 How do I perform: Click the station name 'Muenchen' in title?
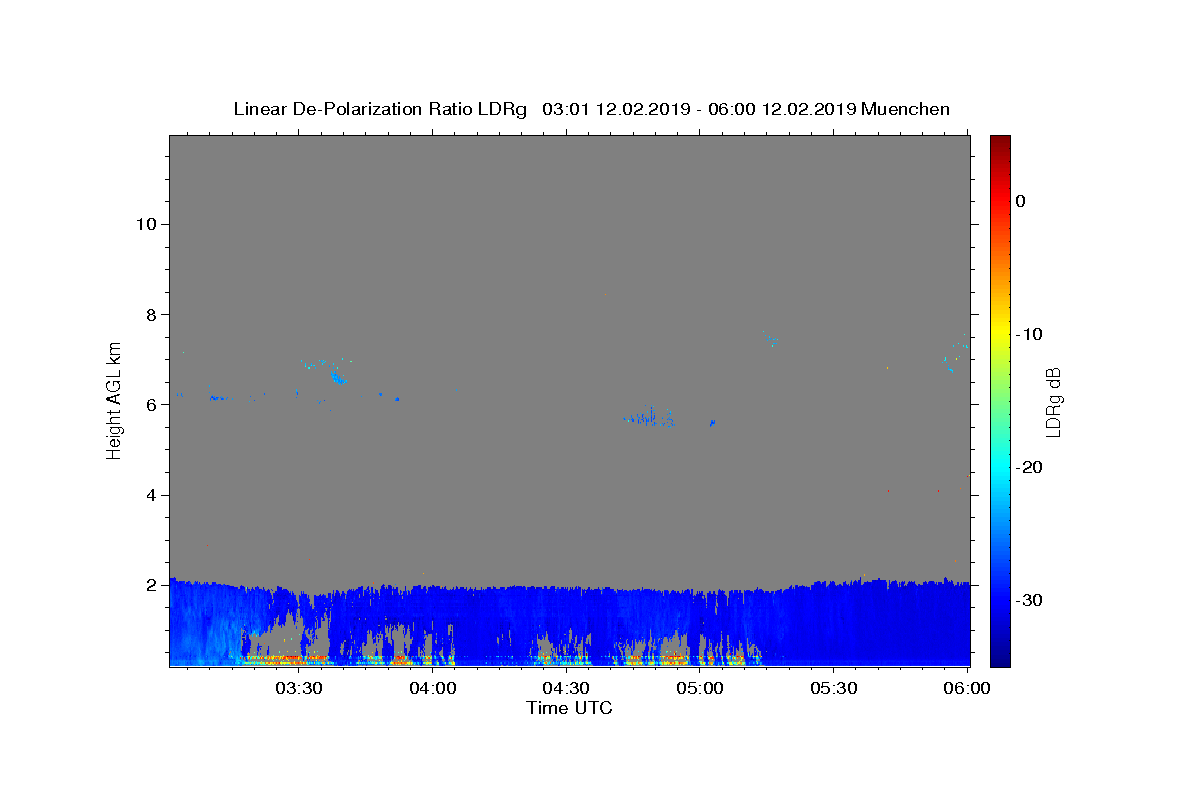coord(906,109)
